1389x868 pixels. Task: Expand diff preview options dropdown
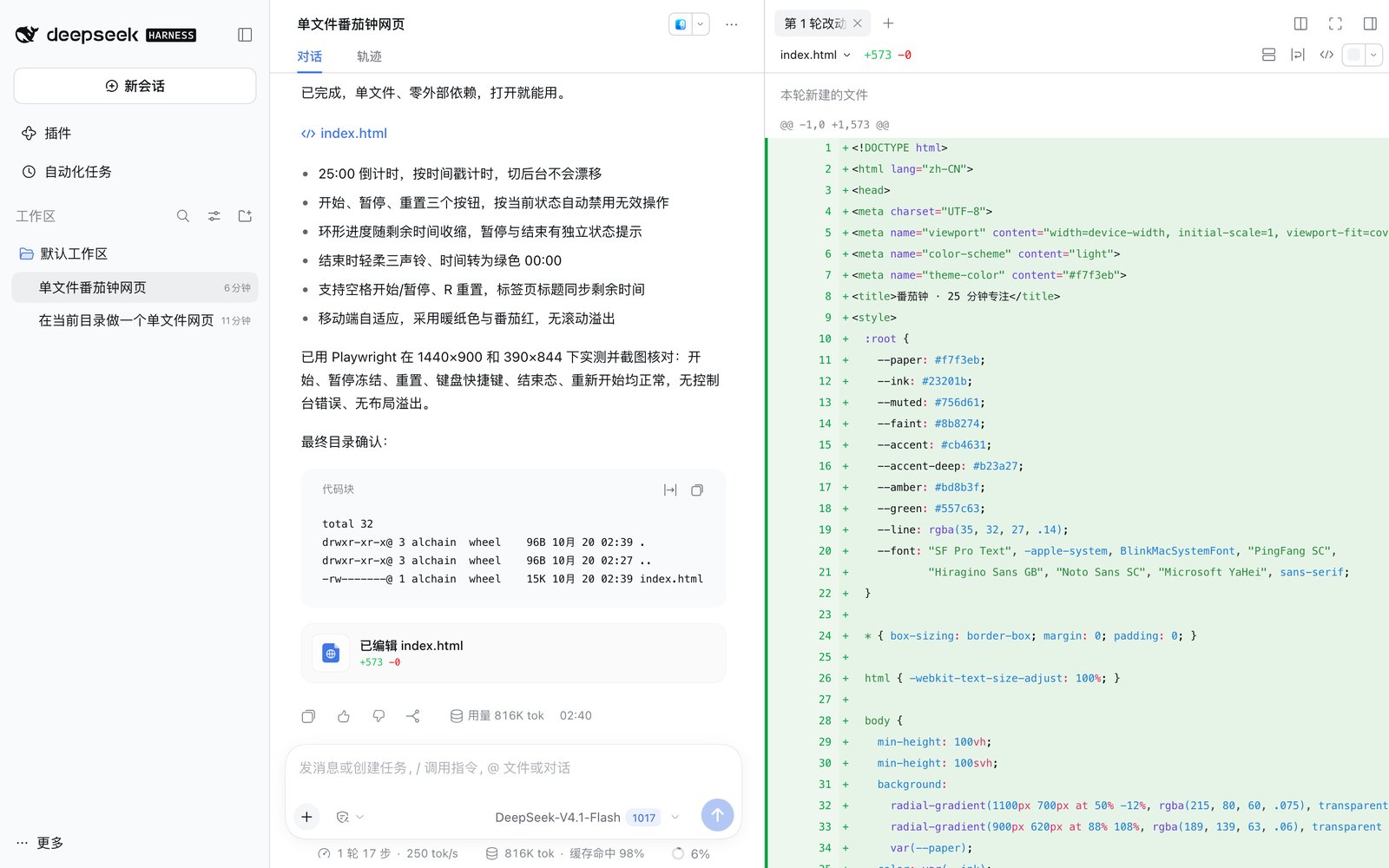click(x=1373, y=55)
